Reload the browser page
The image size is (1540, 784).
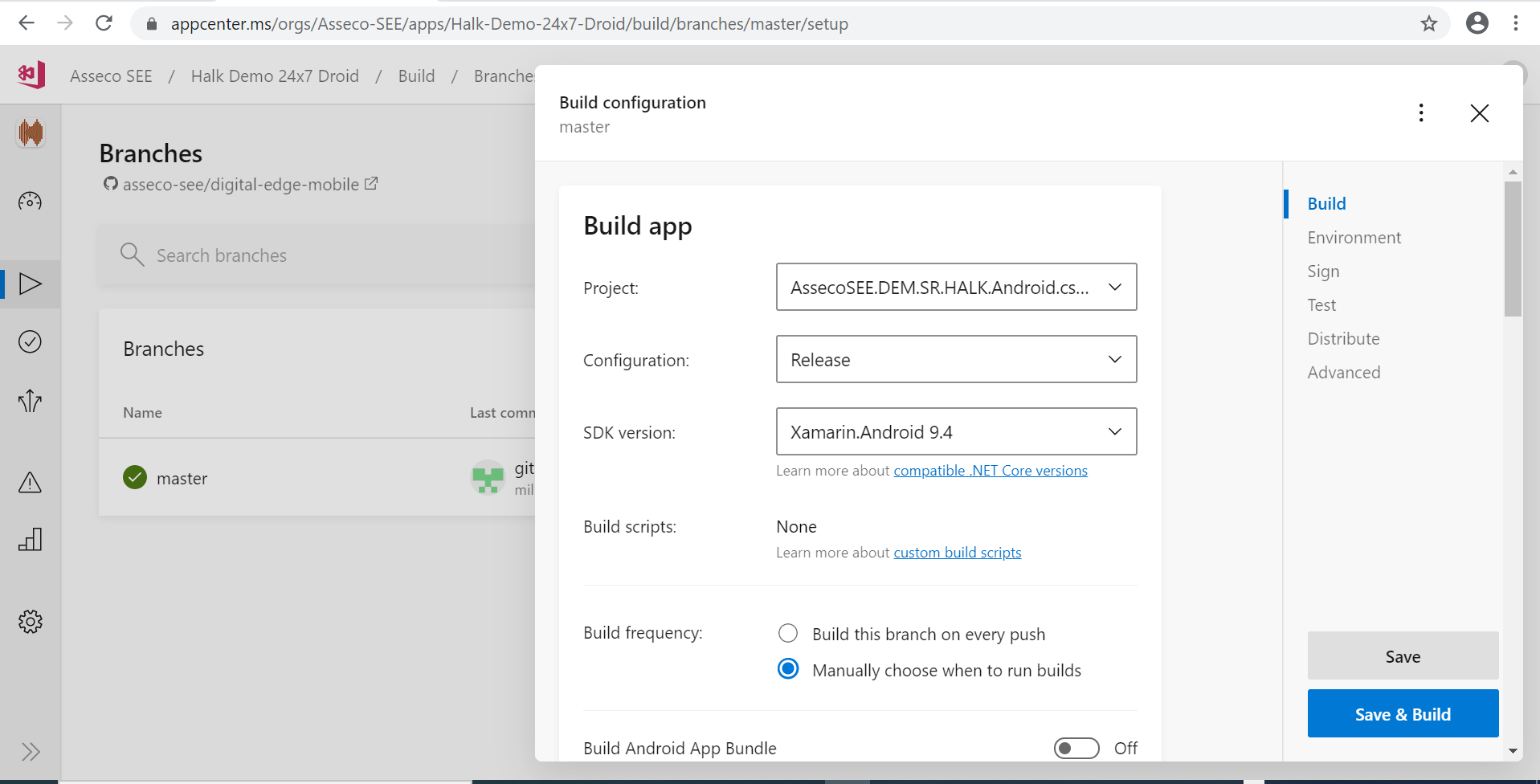coord(104,23)
